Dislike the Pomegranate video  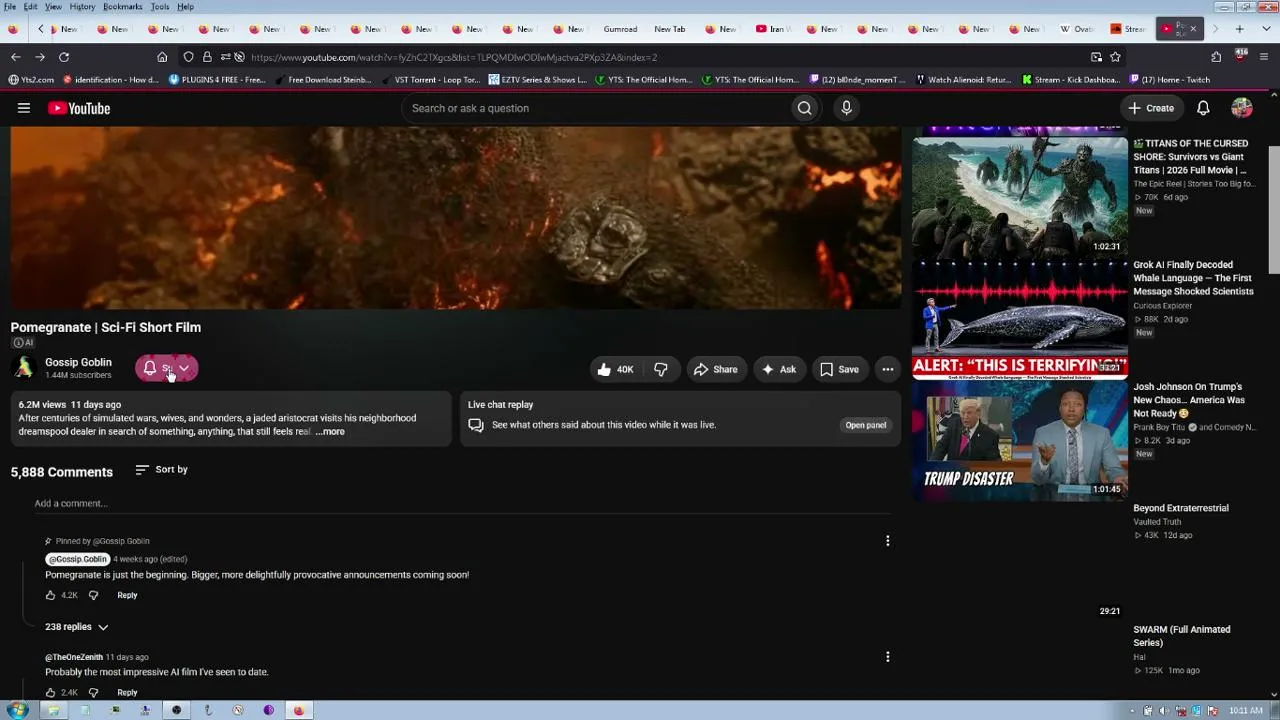coord(661,369)
